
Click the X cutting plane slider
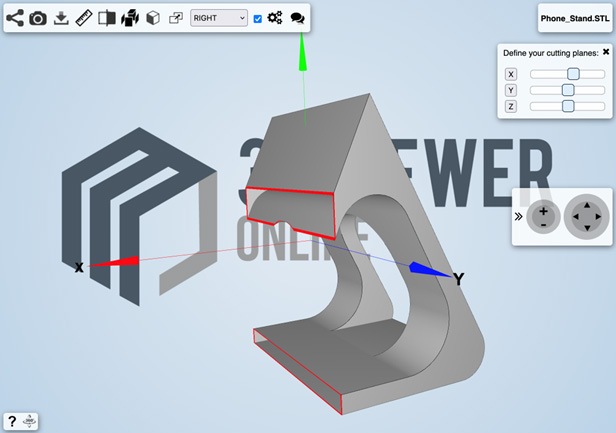coord(567,74)
